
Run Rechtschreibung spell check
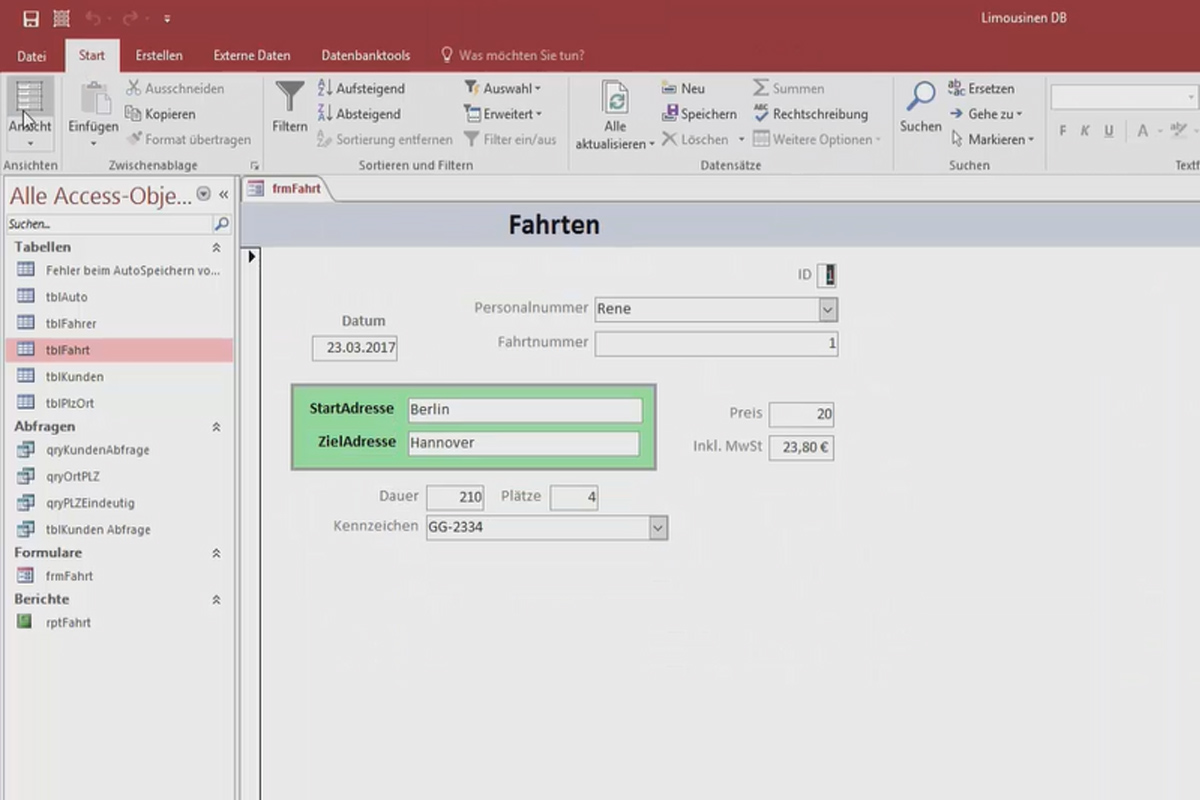tap(811, 114)
